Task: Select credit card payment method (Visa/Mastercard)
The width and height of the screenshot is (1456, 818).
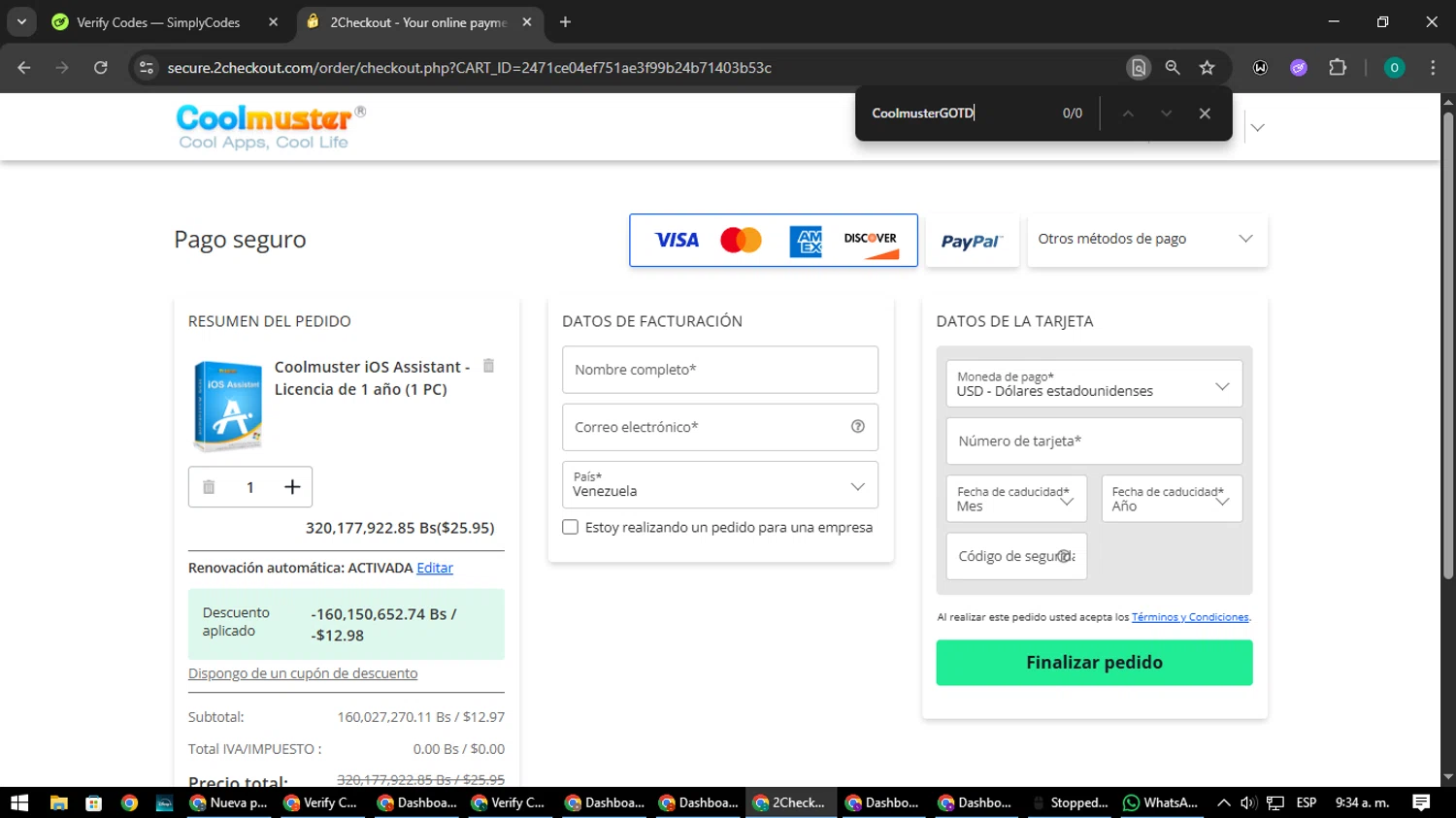Action: [774, 240]
